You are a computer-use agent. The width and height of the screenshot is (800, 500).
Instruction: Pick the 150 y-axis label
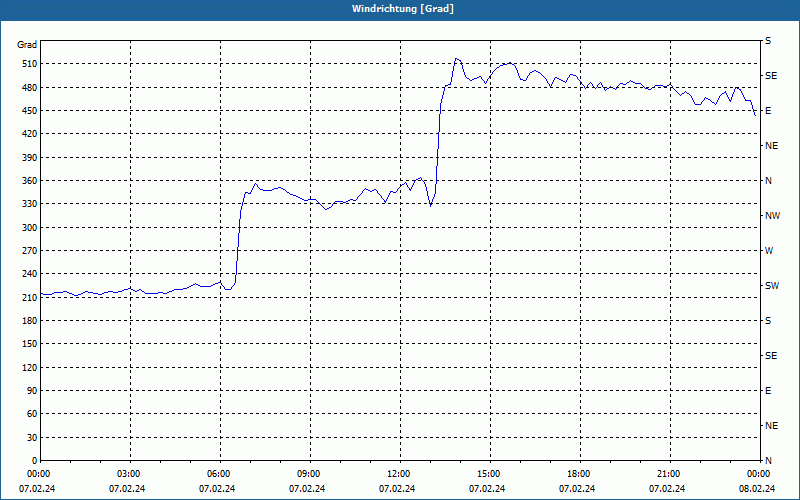[30, 344]
